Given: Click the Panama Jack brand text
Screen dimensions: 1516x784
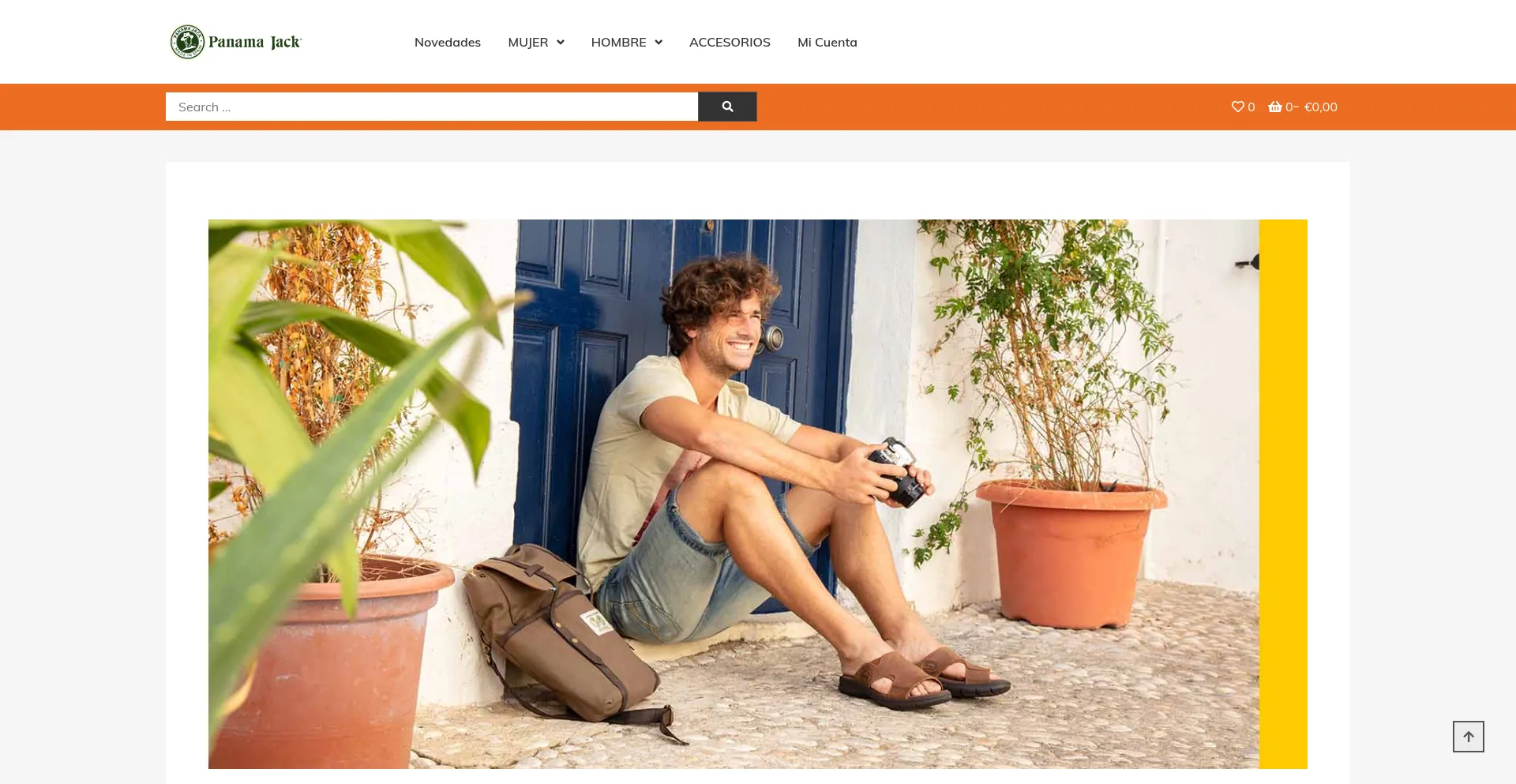Looking at the screenshot, I should pos(255,43).
